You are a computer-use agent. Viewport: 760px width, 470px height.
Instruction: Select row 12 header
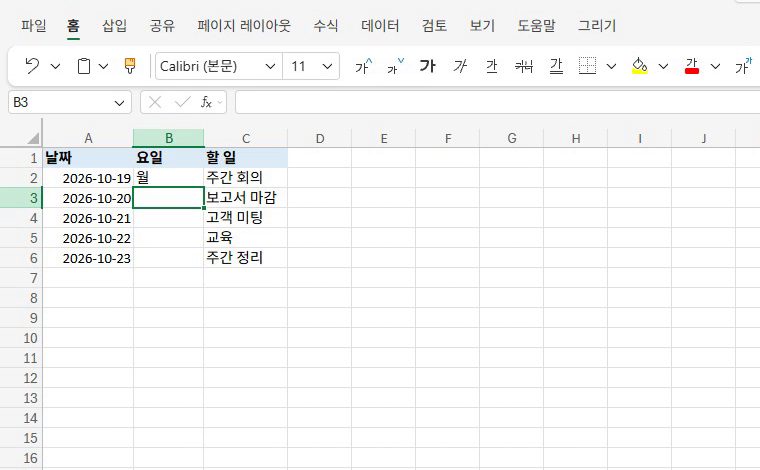[x=21, y=378]
